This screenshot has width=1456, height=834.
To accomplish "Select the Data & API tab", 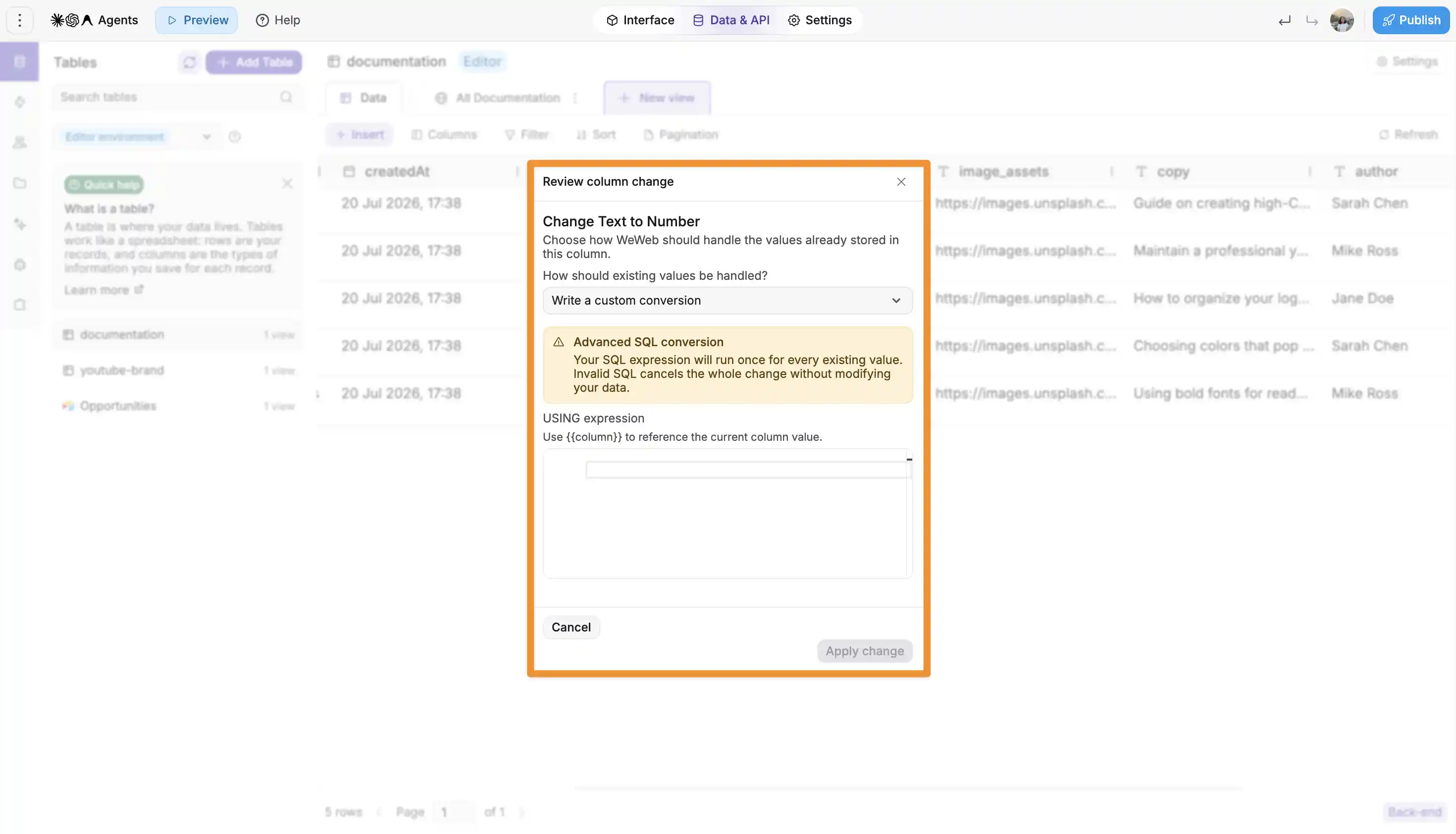I will [x=731, y=20].
